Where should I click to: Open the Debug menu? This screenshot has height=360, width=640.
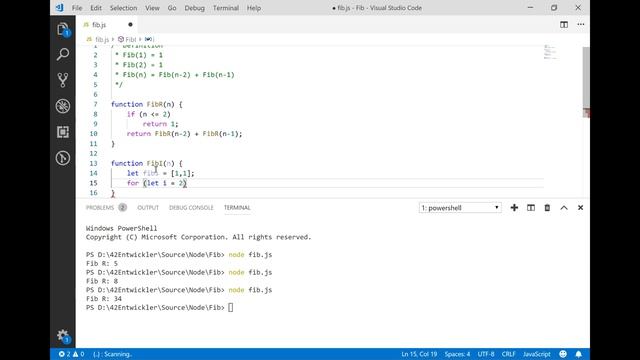(194, 8)
